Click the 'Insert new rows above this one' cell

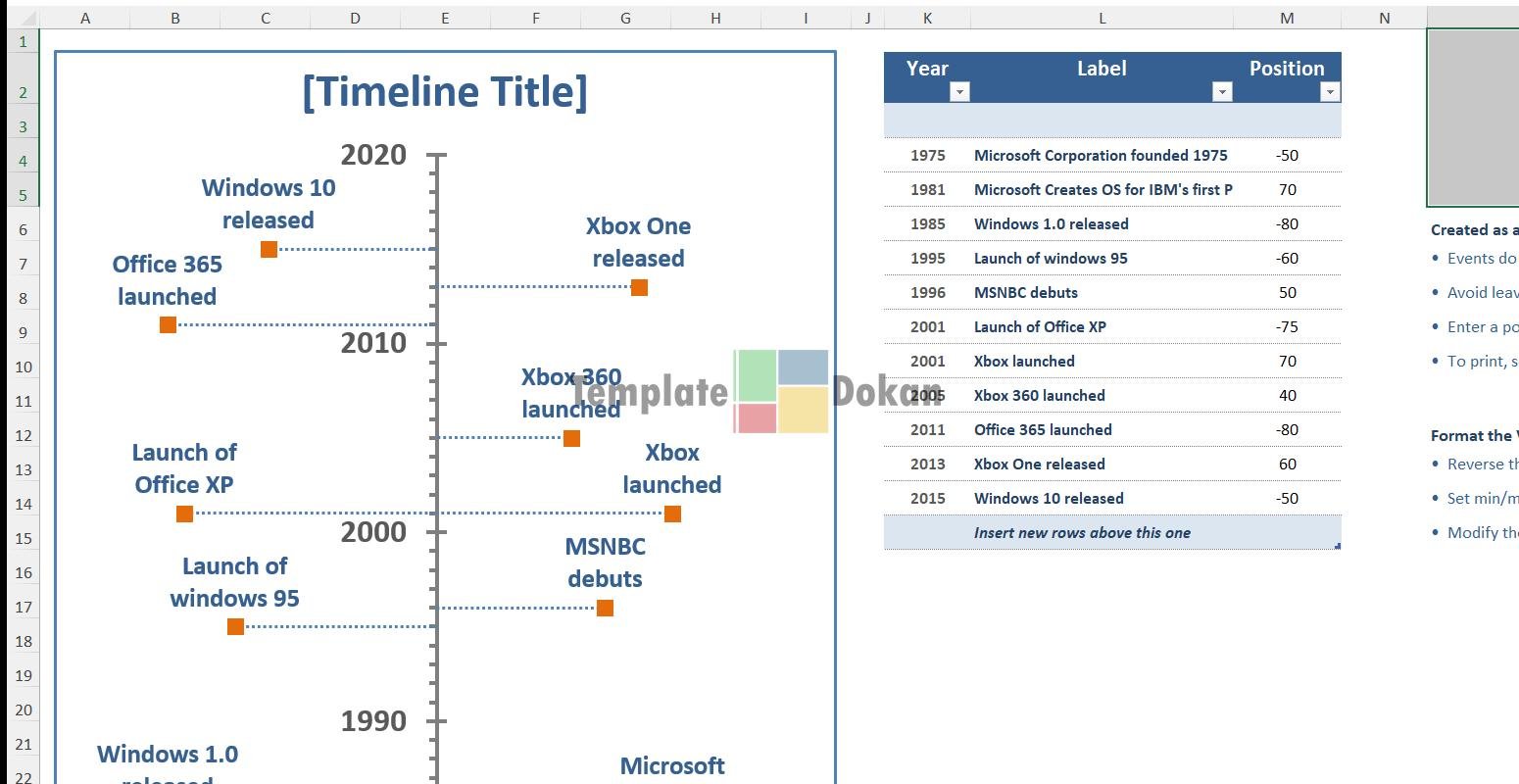1082,533
